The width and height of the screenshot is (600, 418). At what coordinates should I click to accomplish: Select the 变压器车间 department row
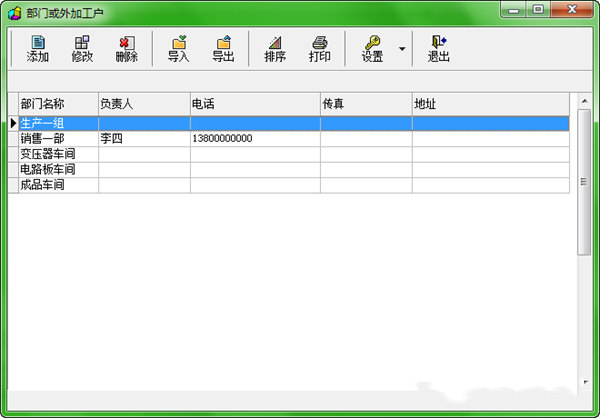click(58, 154)
